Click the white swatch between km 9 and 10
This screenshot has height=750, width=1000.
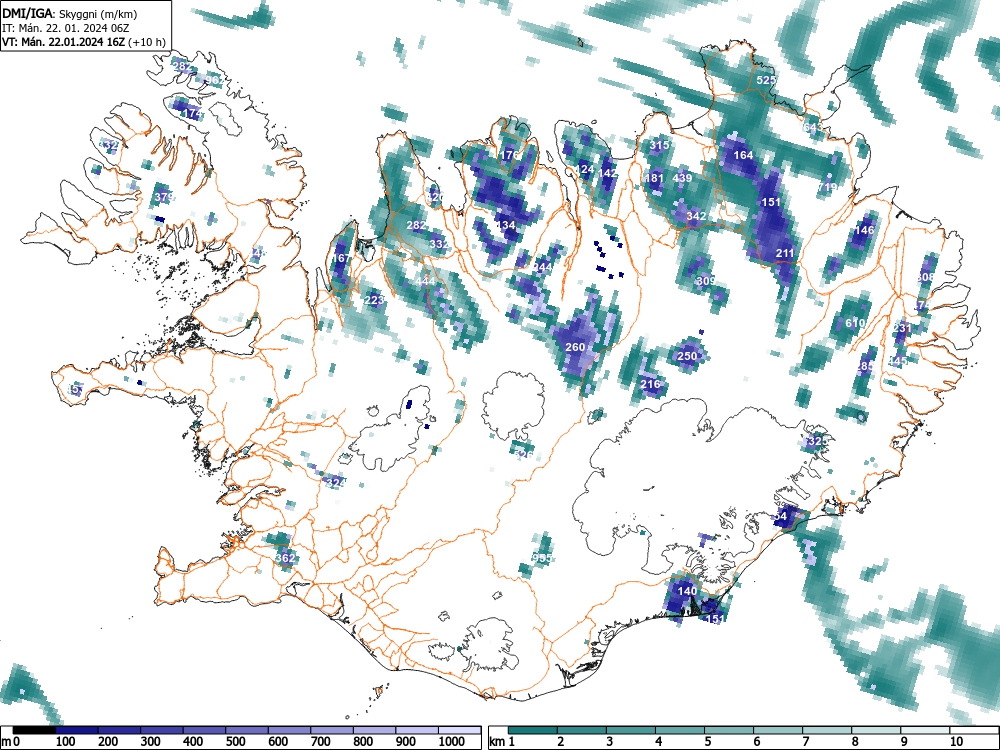[925, 731]
